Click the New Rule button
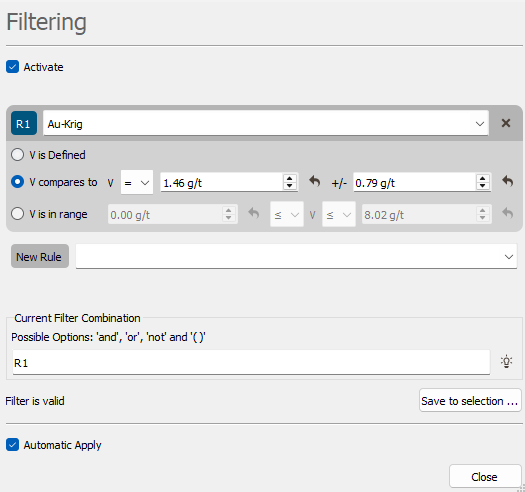Viewport: 525px width, 492px height. pyautogui.click(x=40, y=256)
